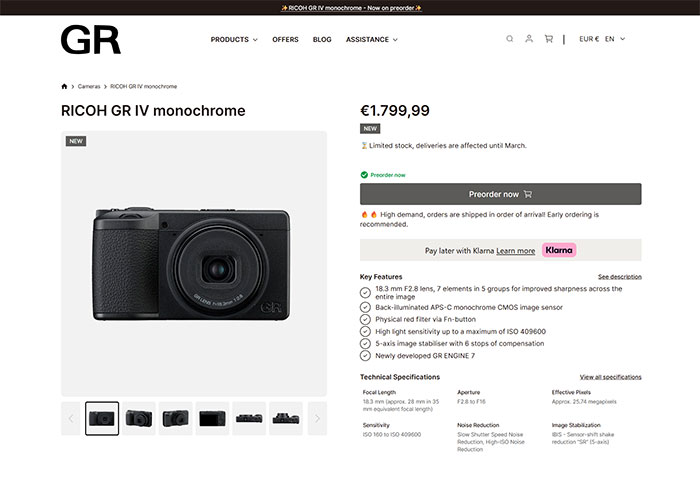Open the EUR € EN language selector
The image size is (700, 488).
[x=602, y=39]
